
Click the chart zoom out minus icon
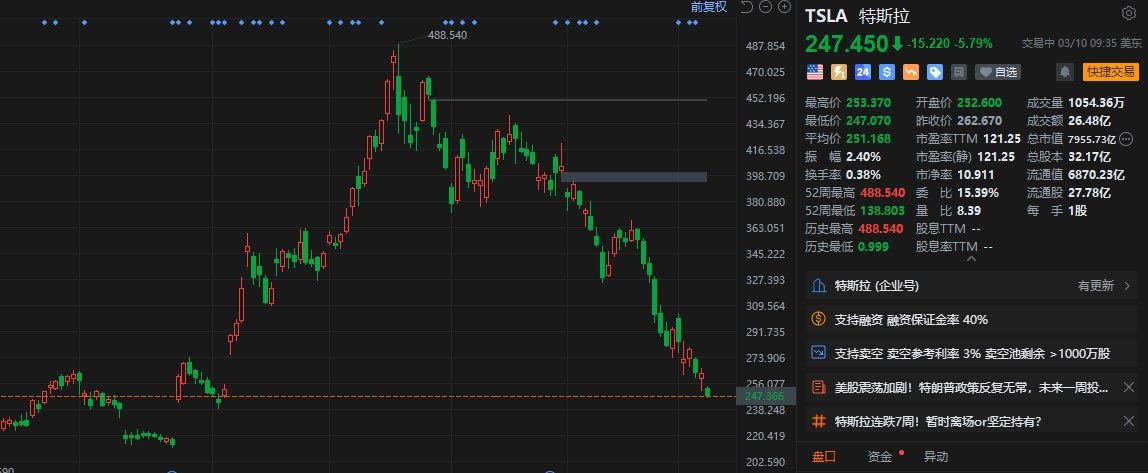tap(766, 7)
